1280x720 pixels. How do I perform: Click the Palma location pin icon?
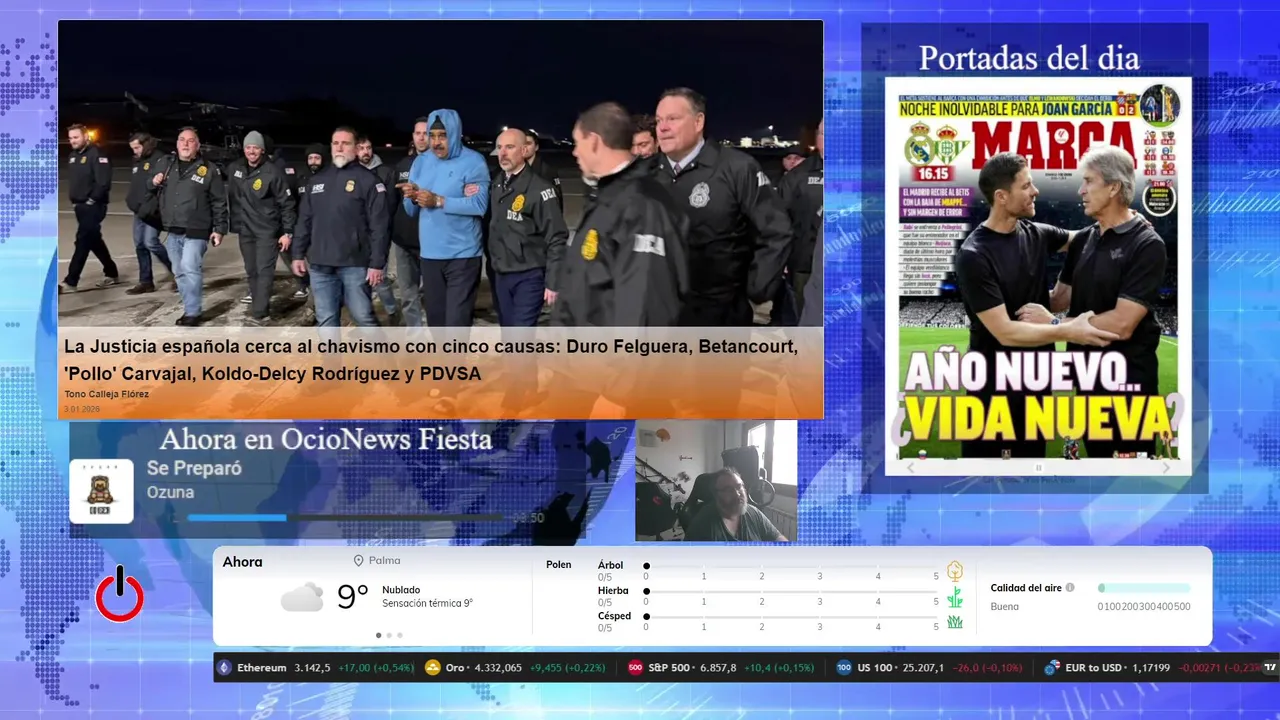click(358, 561)
